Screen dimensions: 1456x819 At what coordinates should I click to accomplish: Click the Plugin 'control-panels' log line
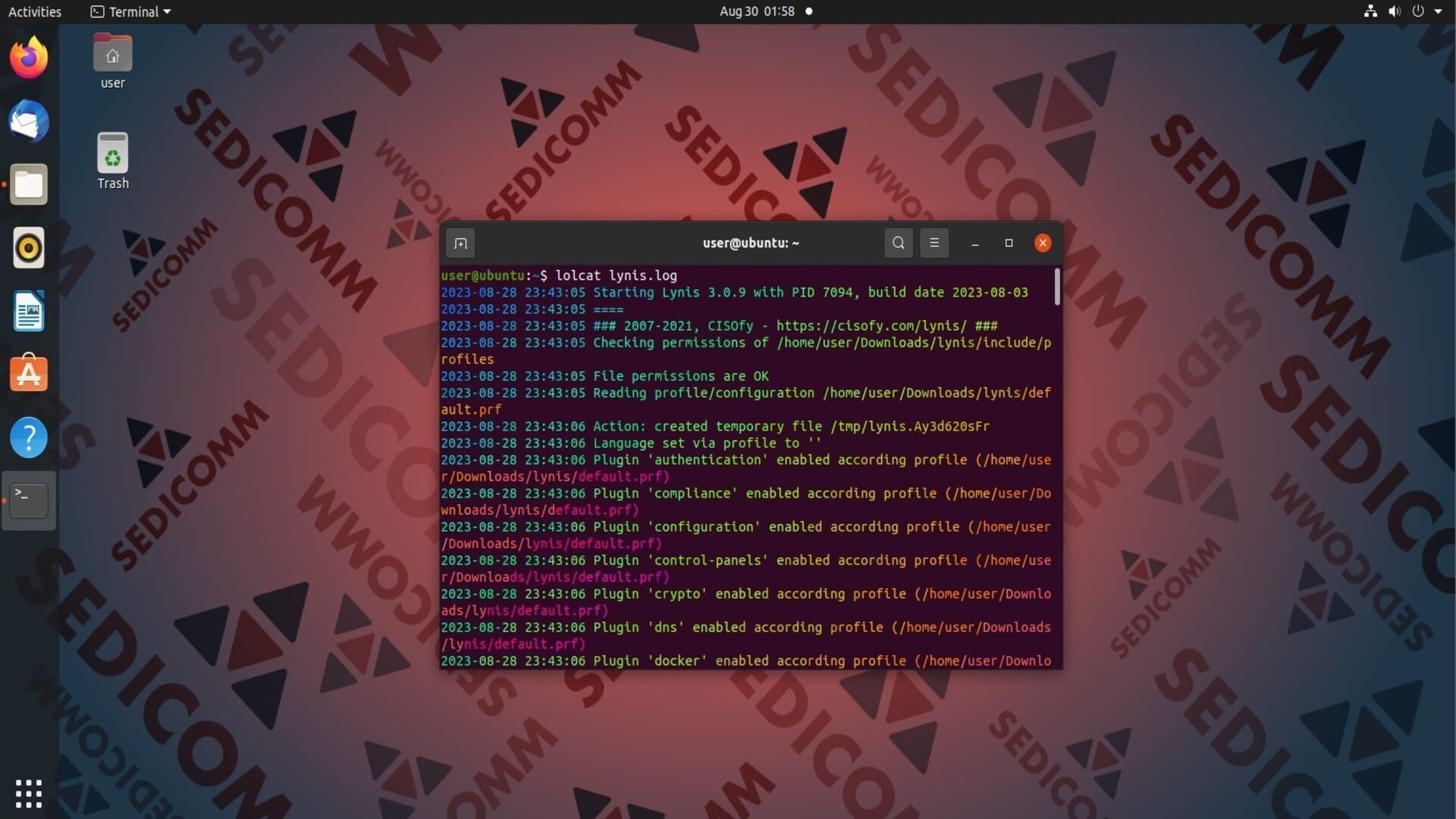745,568
